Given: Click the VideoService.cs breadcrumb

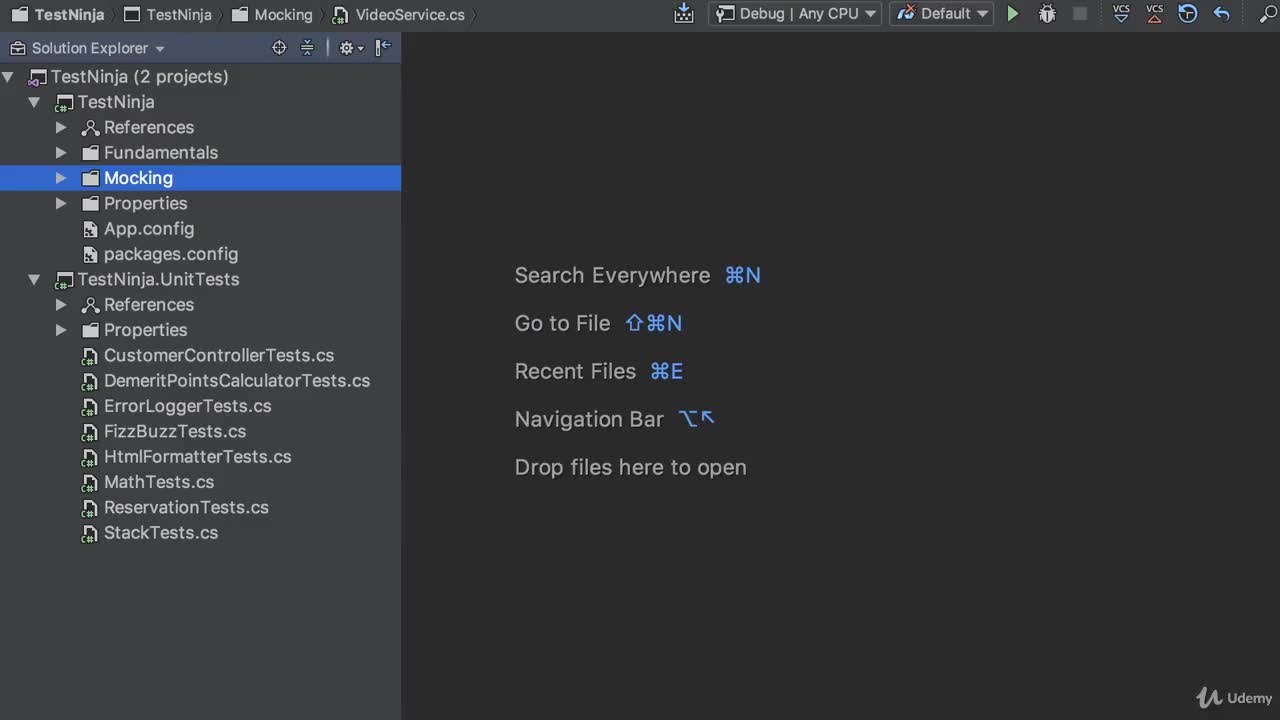Looking at the screenshot, I should click(x=399, y=15).
